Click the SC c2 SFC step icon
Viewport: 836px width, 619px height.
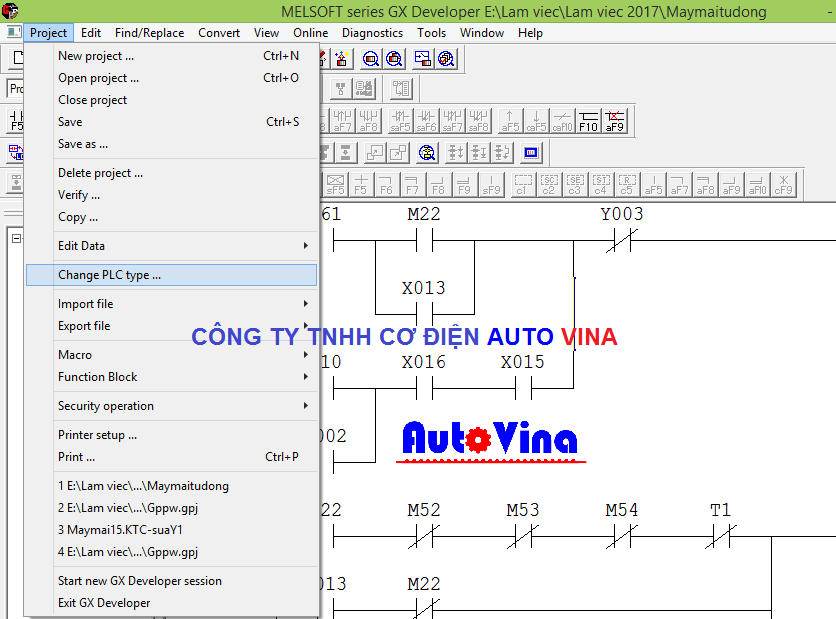[x=549, y=185]
